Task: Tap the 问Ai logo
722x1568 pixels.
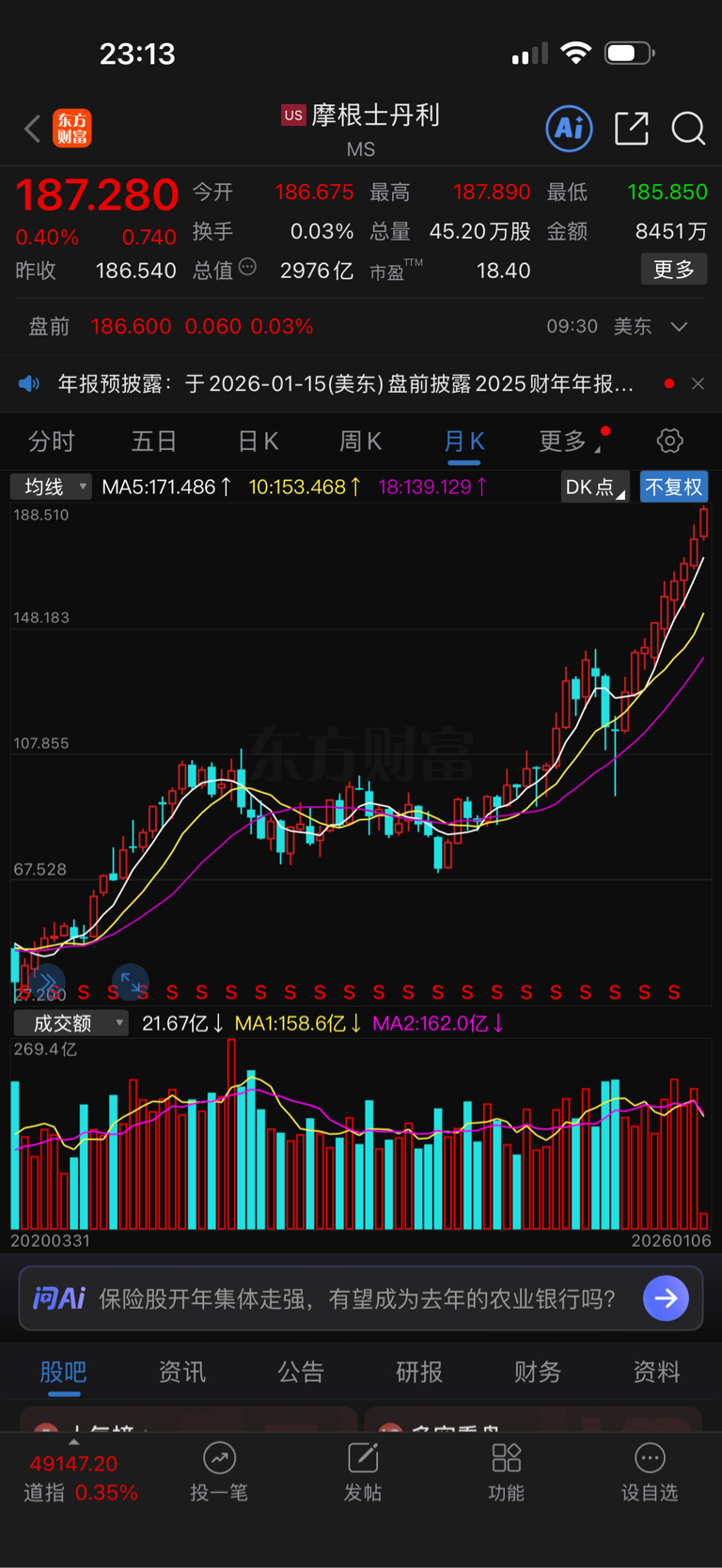Action: pyautogui.click(x=59, y=1298)
